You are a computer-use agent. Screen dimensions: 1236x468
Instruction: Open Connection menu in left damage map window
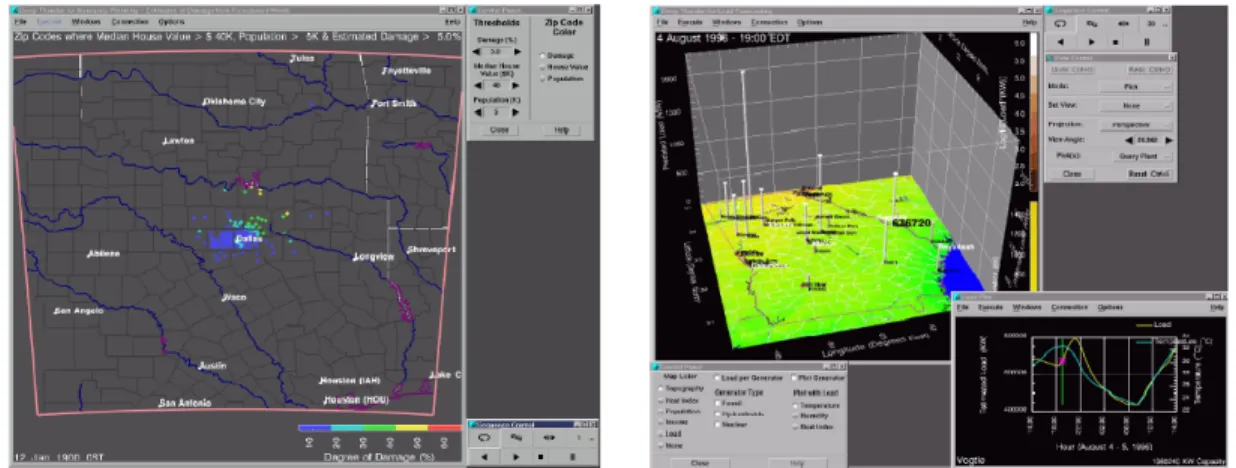(x=130, y=21)
